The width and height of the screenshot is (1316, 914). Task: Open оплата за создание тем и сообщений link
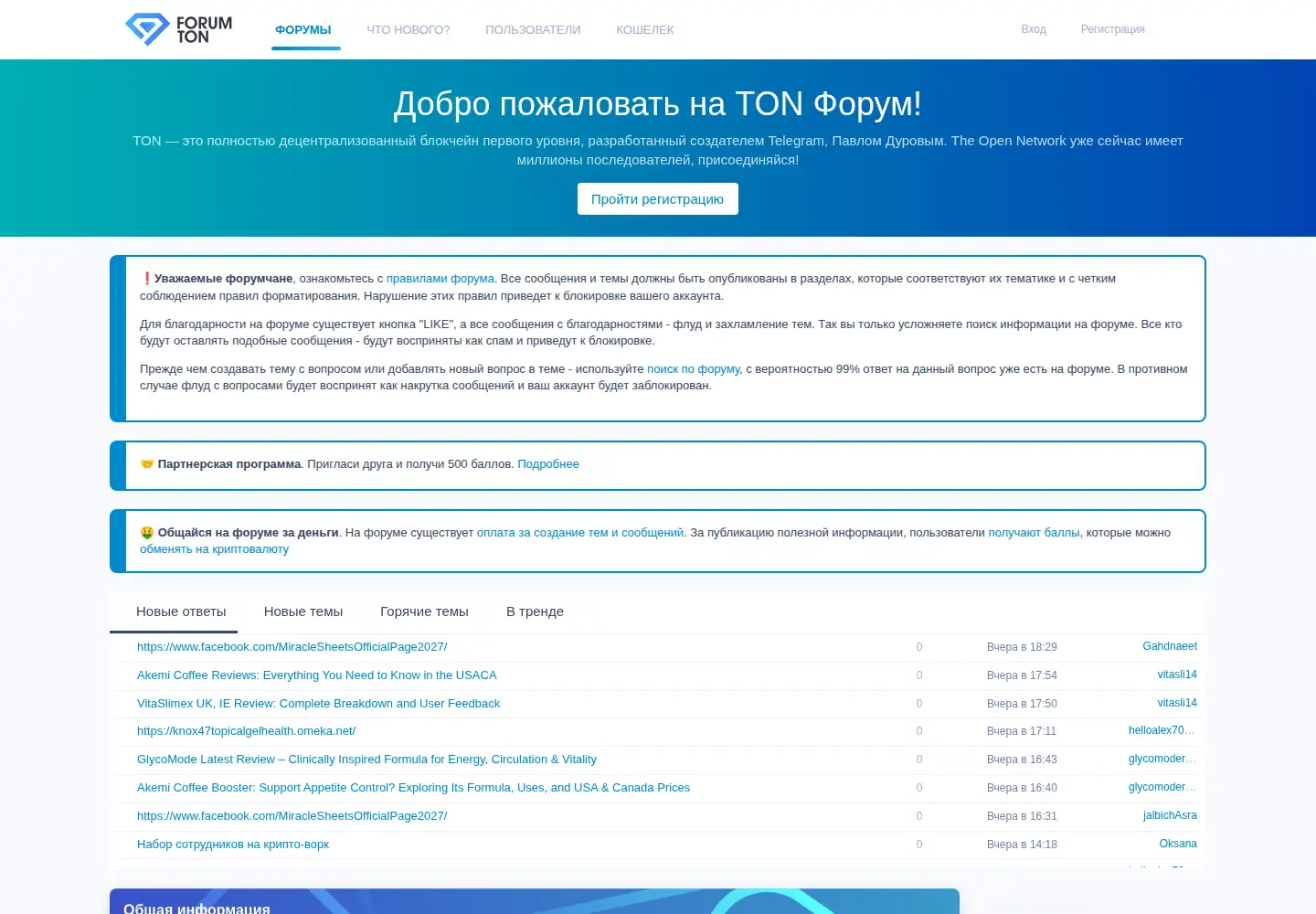coord(580,533)
